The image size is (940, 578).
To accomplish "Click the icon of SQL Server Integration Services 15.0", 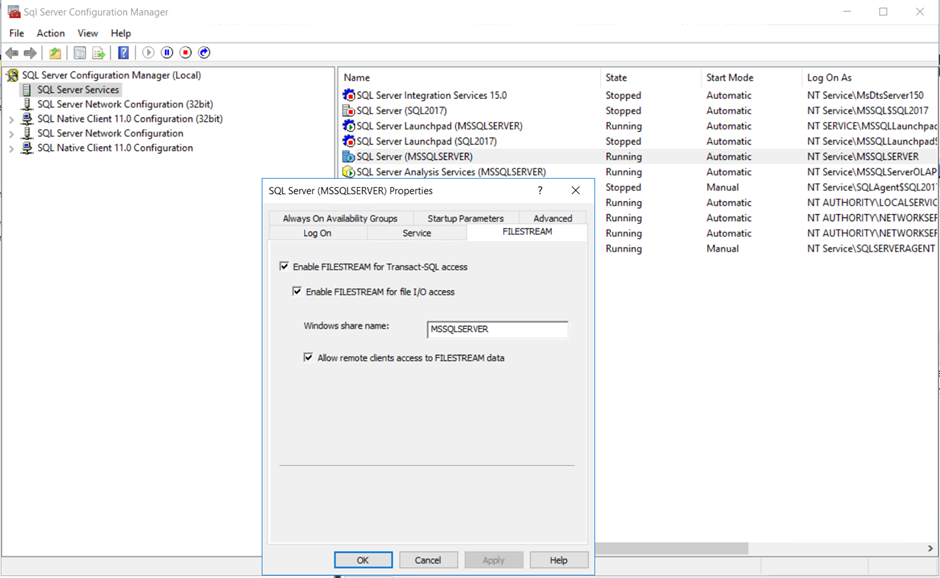I will click(x=348, y=95).
